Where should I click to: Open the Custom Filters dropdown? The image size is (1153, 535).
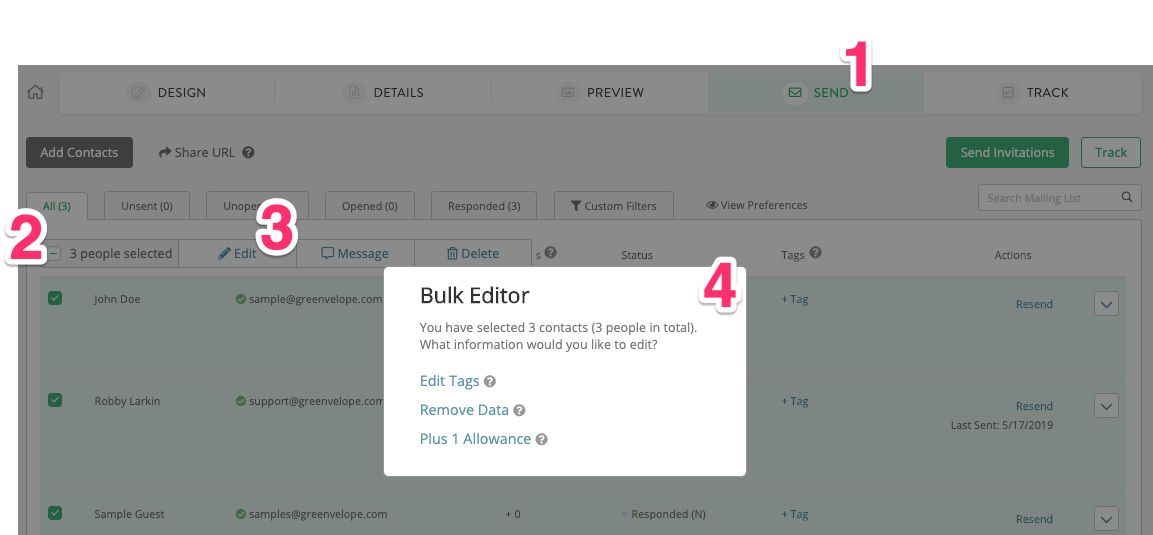[x=613, y=206]
